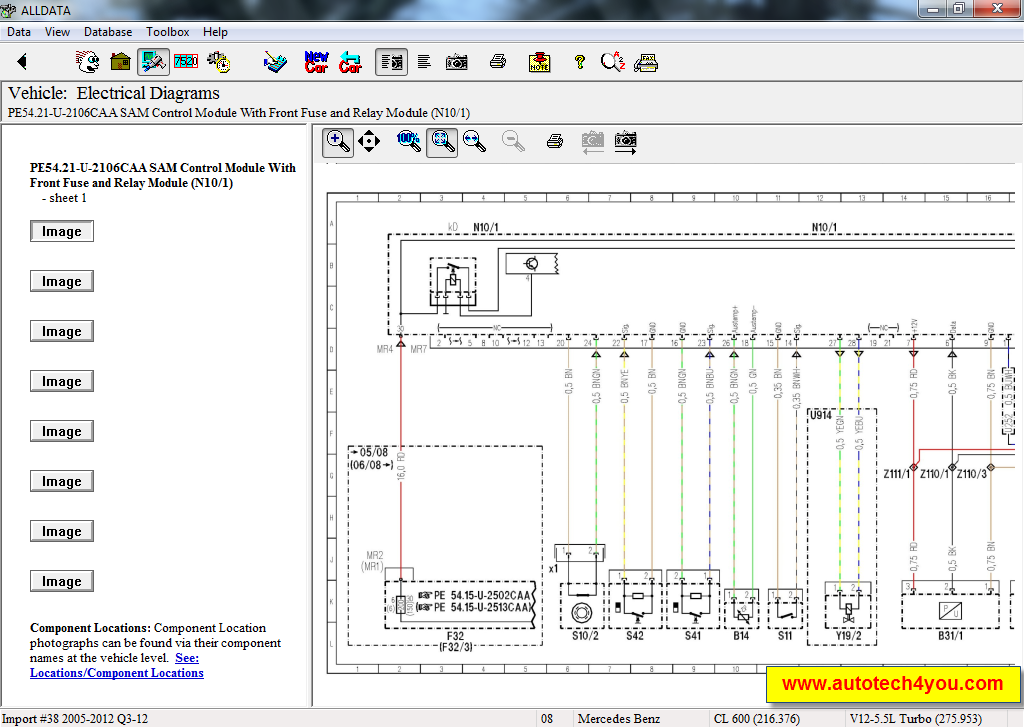Screen dimensions: 1024x727
Task: Go back with the left arrow icon
Action: coord(22,62)
